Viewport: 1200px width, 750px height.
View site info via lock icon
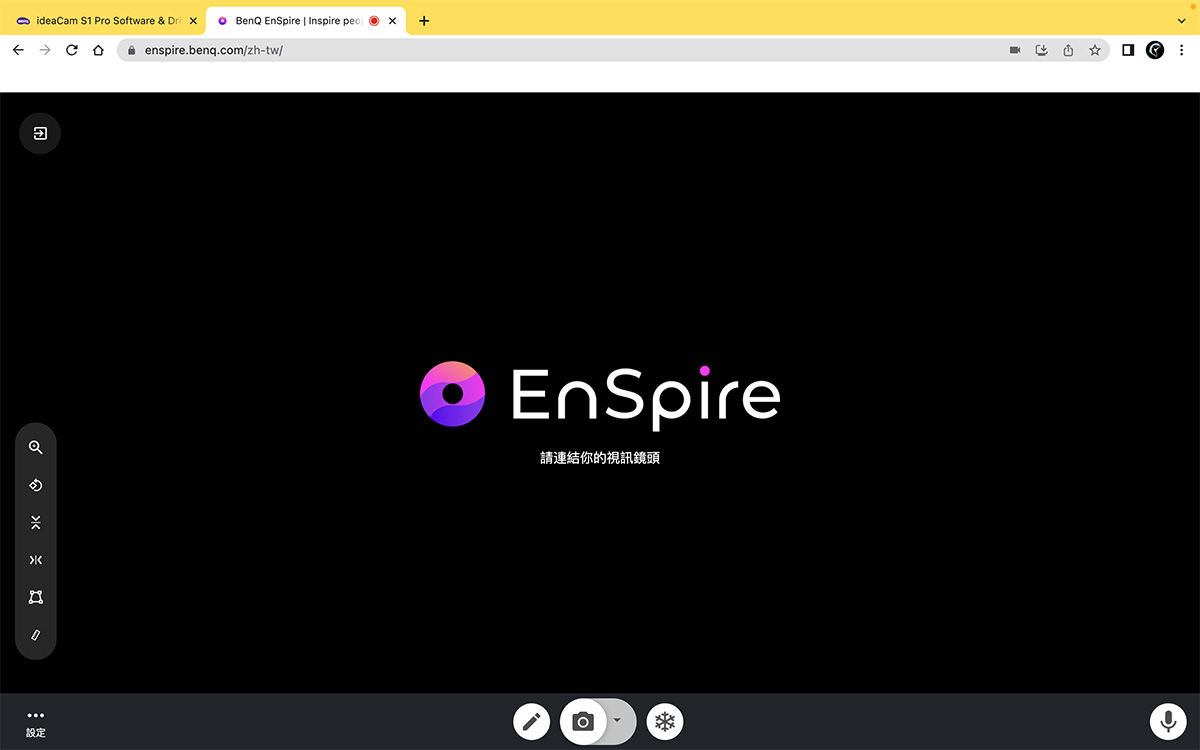click(131, 50)
